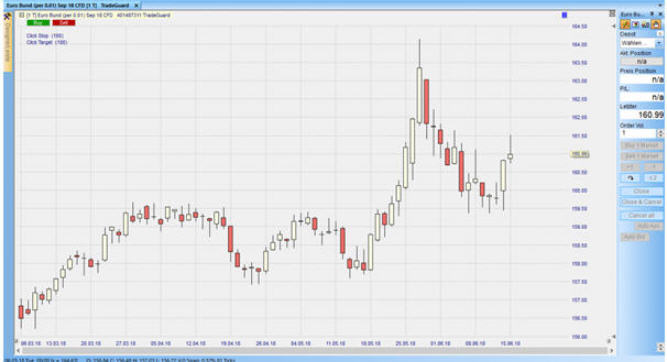
Task: Click the green Buy button on the chart
Action: tap(38, 23)
